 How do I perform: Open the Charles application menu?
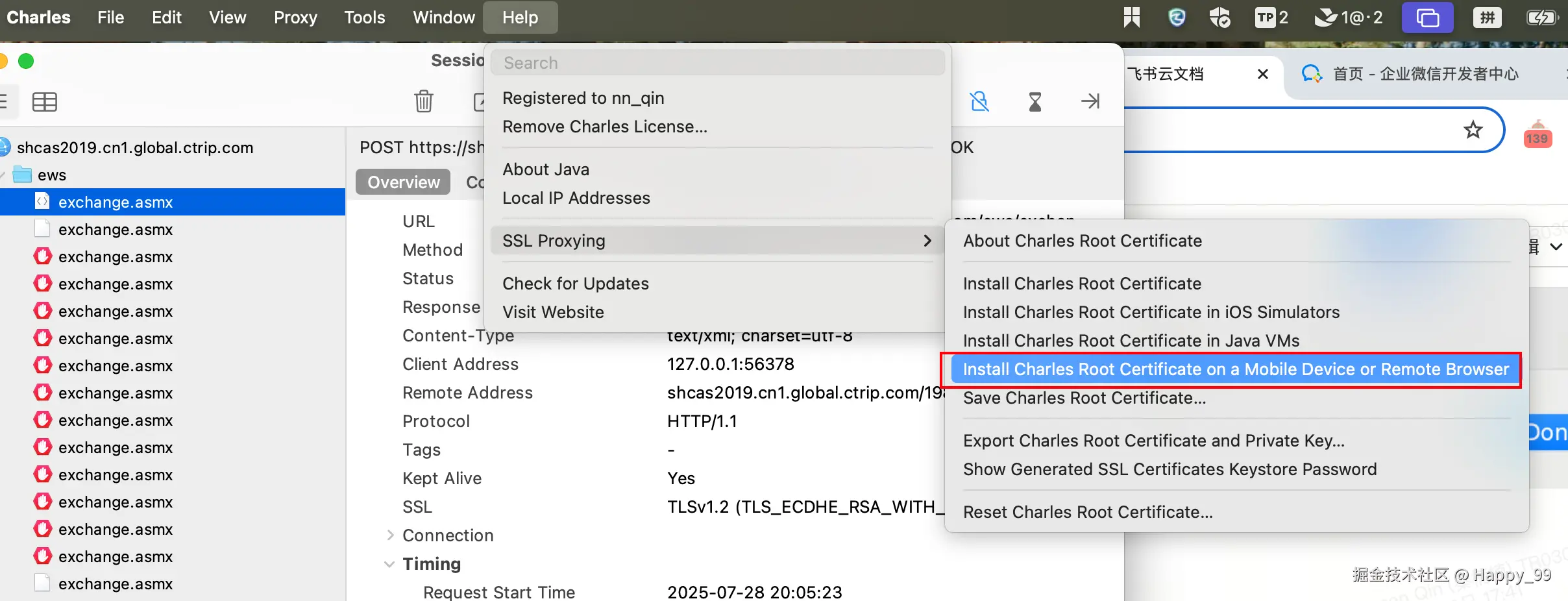[x=38, y=18]
